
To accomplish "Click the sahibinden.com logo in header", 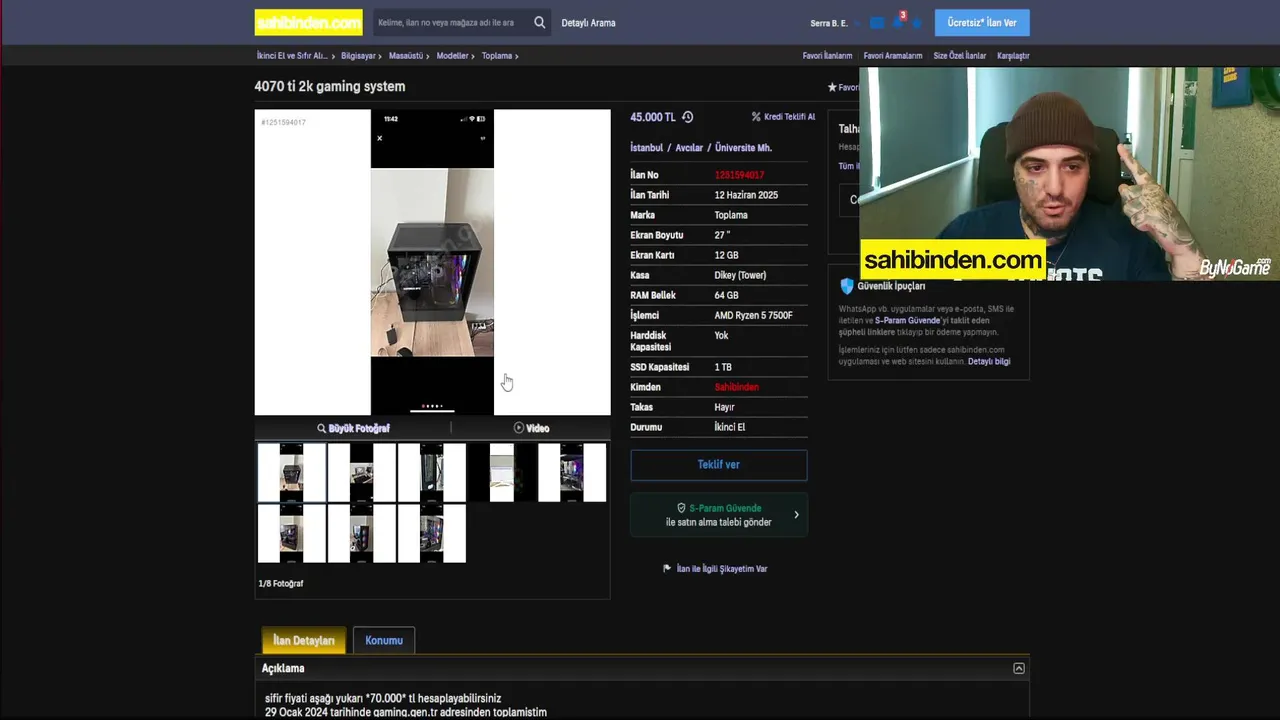I will point(308,22).
